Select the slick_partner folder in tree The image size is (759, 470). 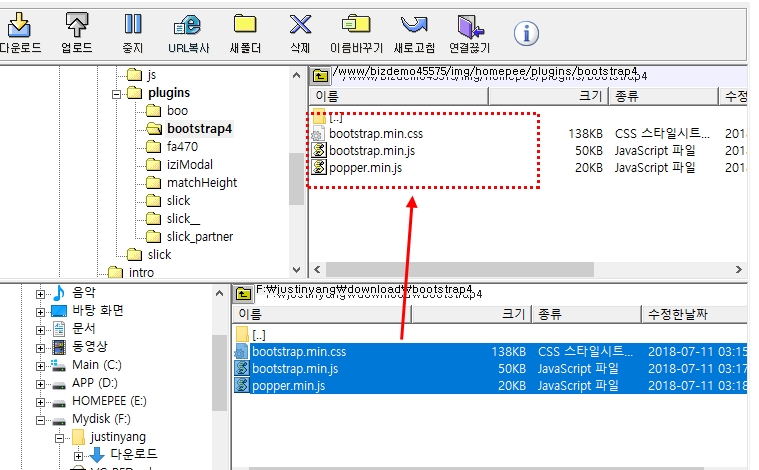tap(200, 237)
